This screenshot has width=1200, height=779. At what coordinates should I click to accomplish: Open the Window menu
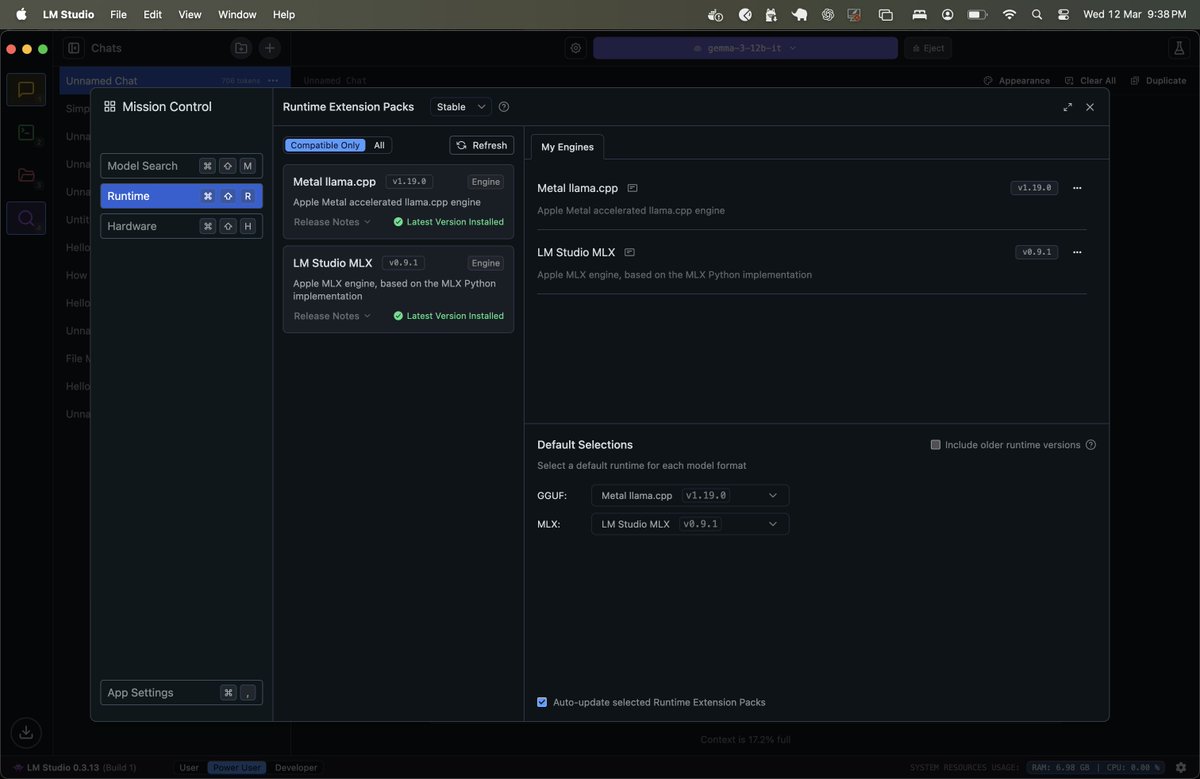click(x=237, y=15)
